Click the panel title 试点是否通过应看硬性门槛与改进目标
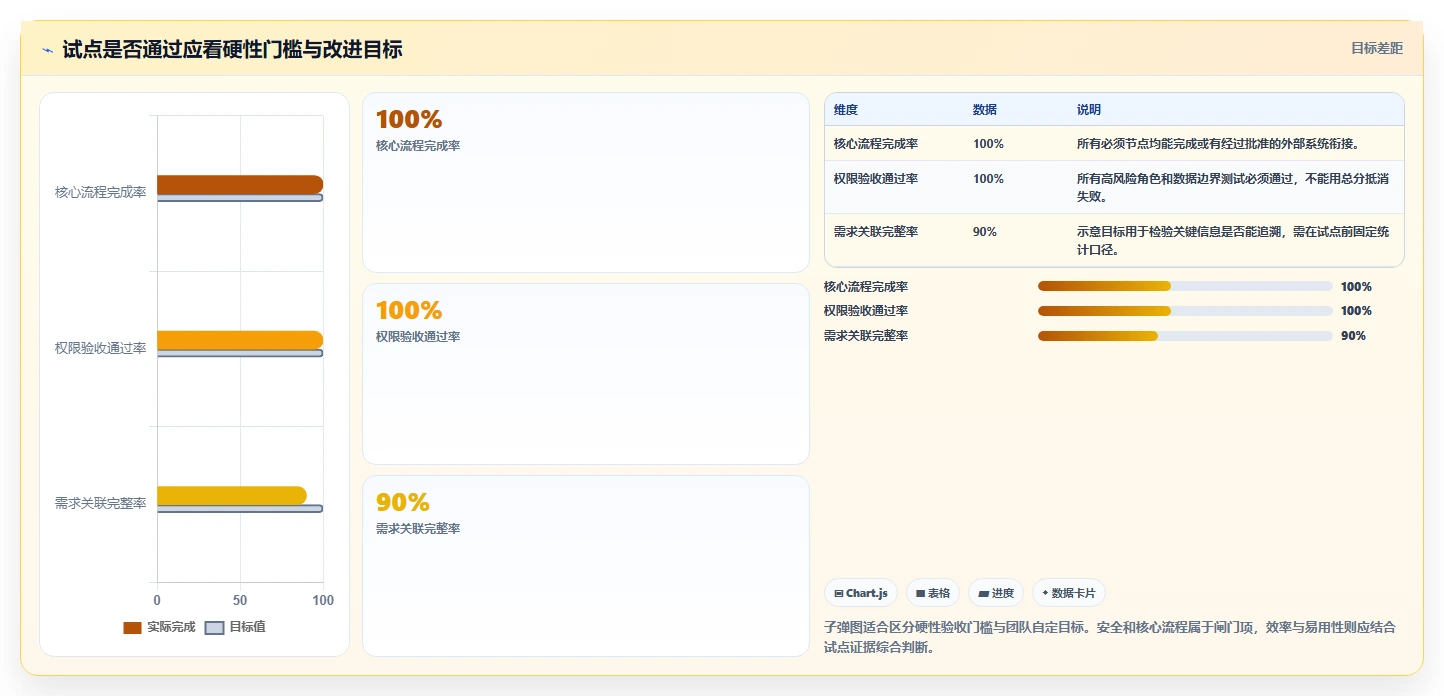This screenshot has height=696, width=1444. [x=232, y=49]
